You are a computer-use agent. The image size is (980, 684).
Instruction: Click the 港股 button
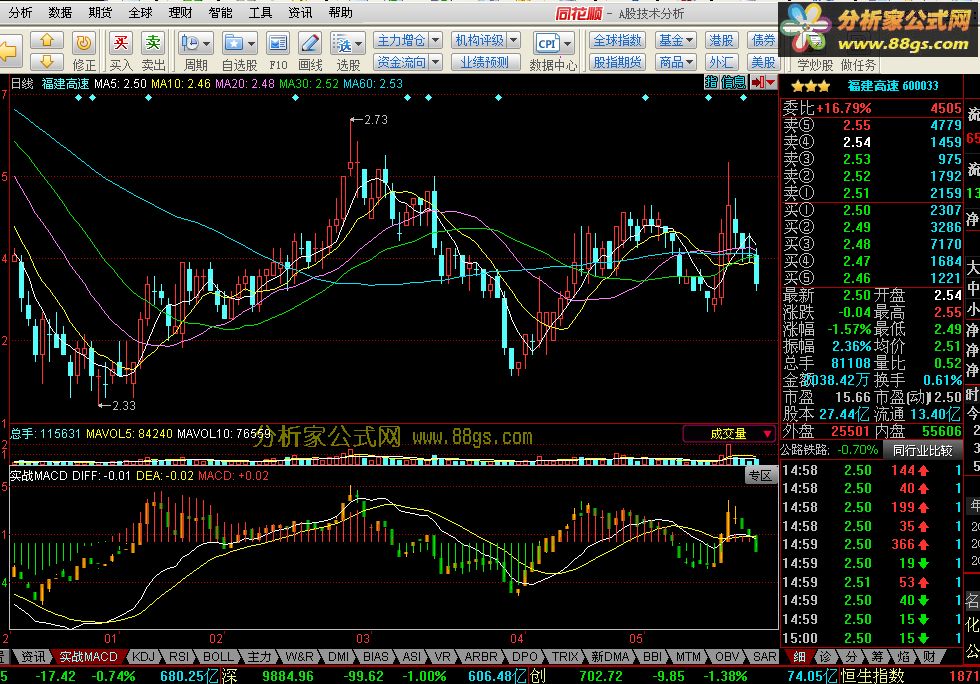pyautogui.click(x=721, y=41)
